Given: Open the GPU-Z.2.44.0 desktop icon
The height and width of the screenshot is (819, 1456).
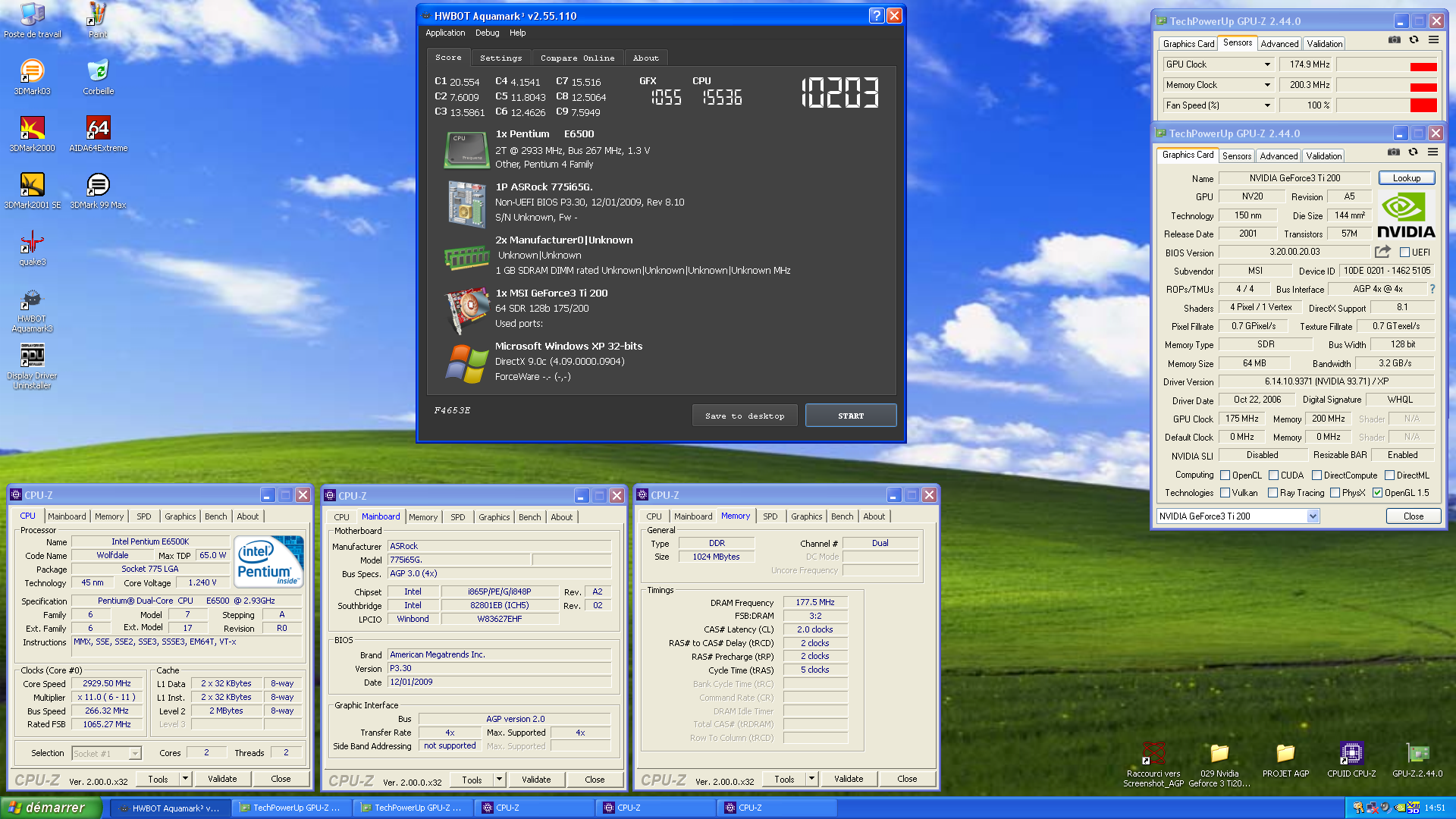Looking at the screenshot, I should coord(1417,760).
